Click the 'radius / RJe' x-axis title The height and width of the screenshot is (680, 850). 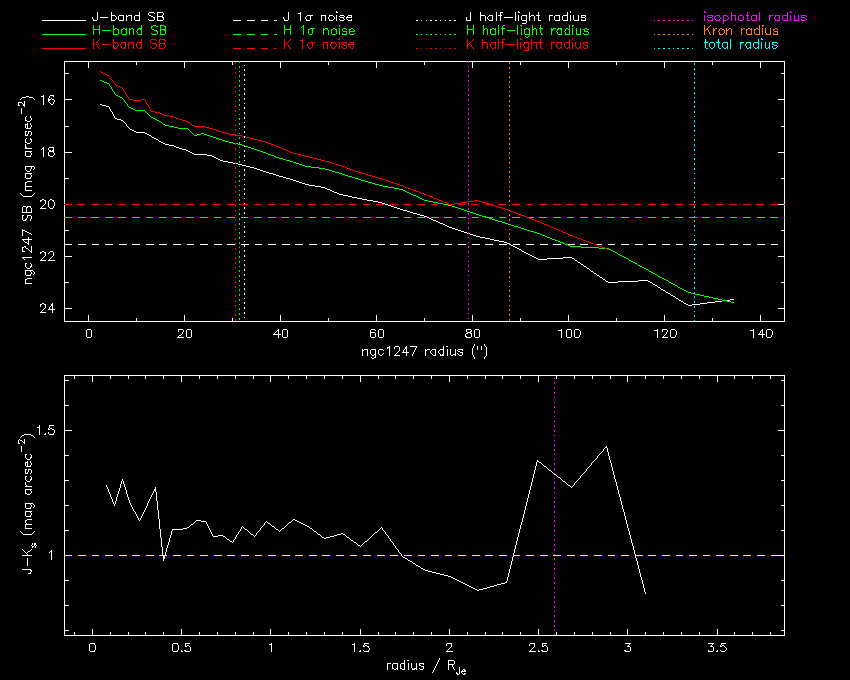pyautogui.click(x=426, y=666)
